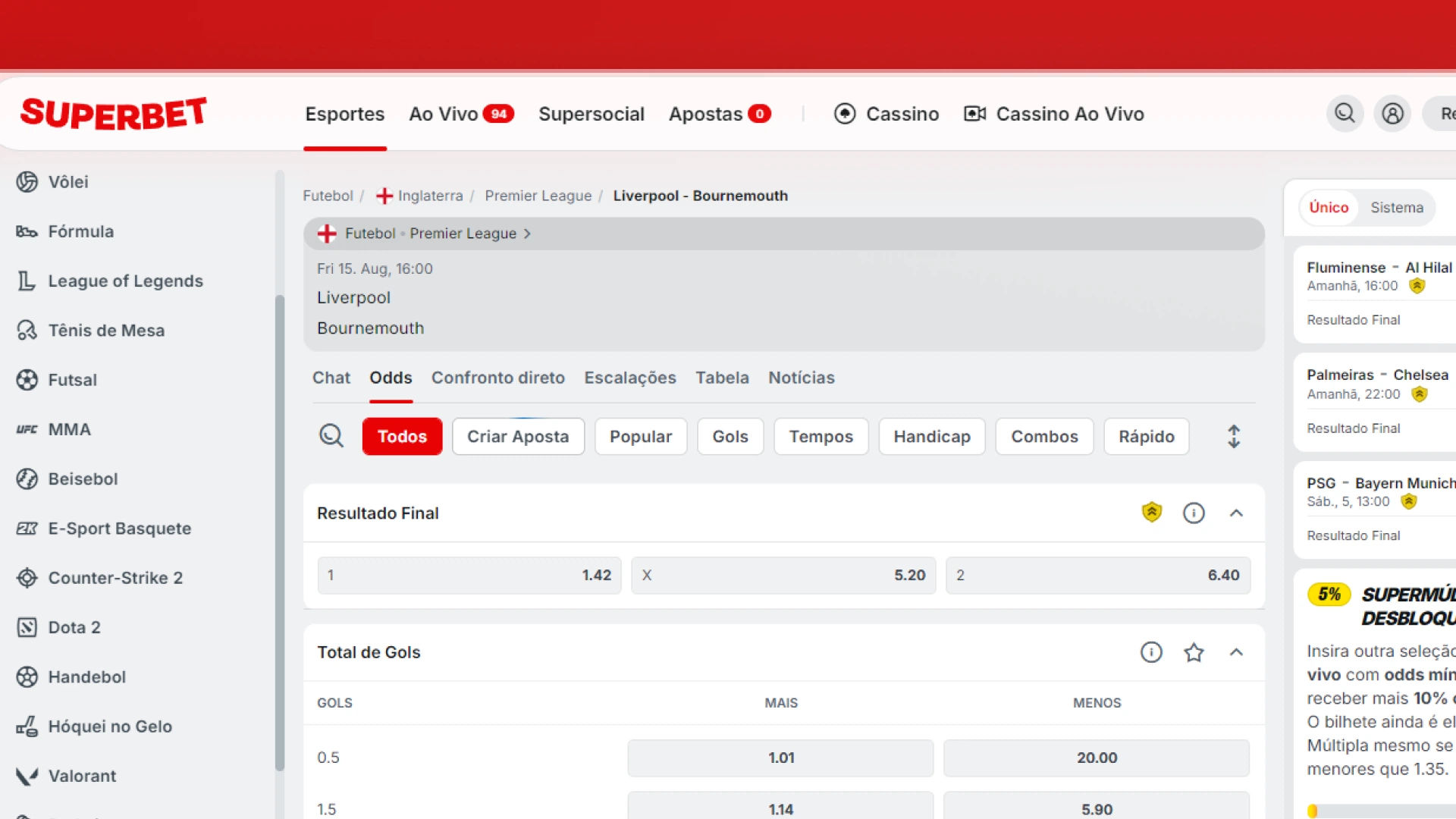Click the Fórmula racing car icon

[x=27, y=231]
